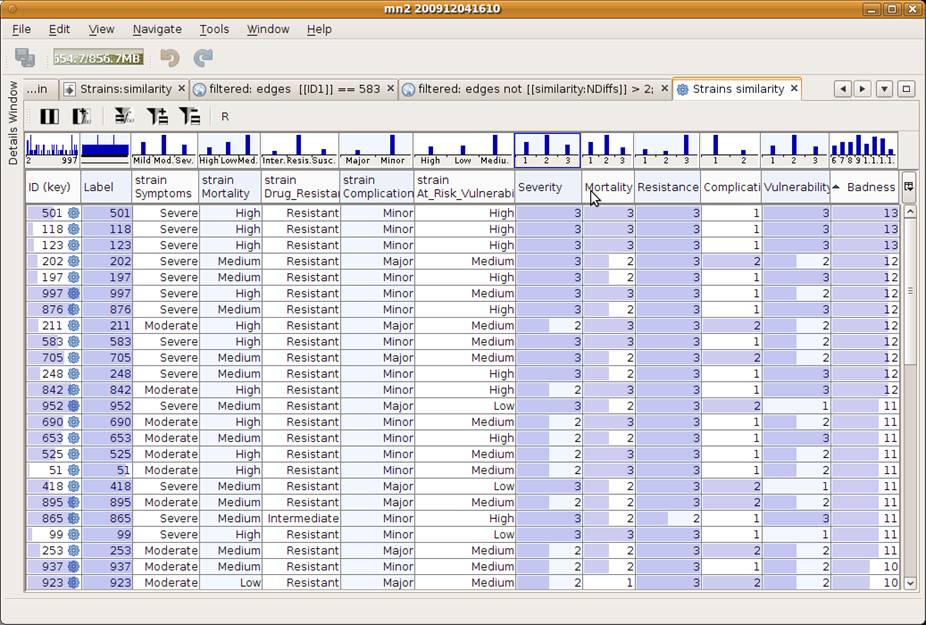
Task: Sort by the strain Symptoms column header
Action: tap(165, 187)
